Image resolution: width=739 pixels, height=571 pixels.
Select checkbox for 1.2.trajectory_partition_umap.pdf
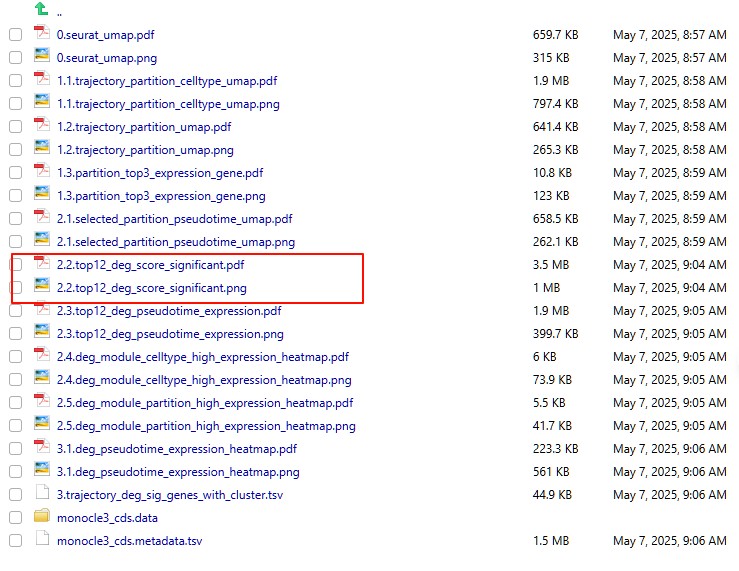(16, 127)
